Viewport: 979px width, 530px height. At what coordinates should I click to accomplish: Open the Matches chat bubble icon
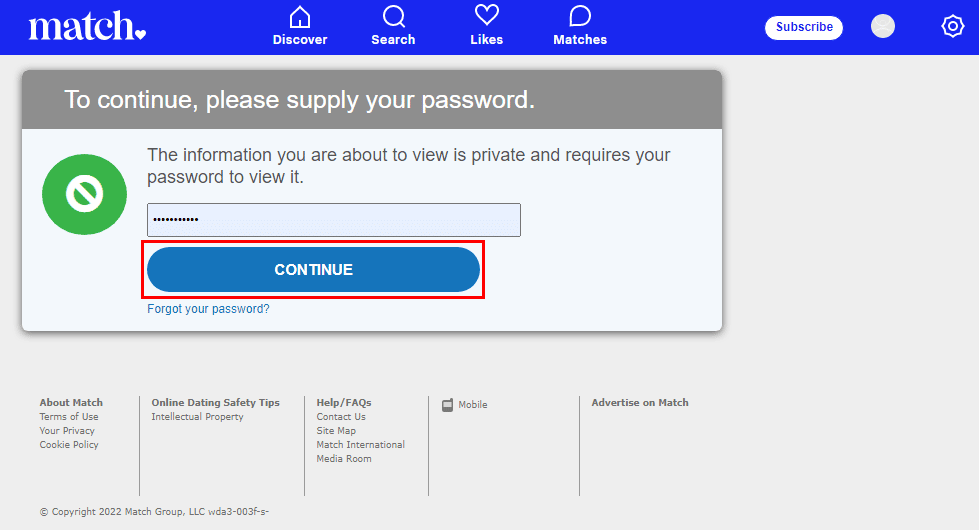point(580,17)
